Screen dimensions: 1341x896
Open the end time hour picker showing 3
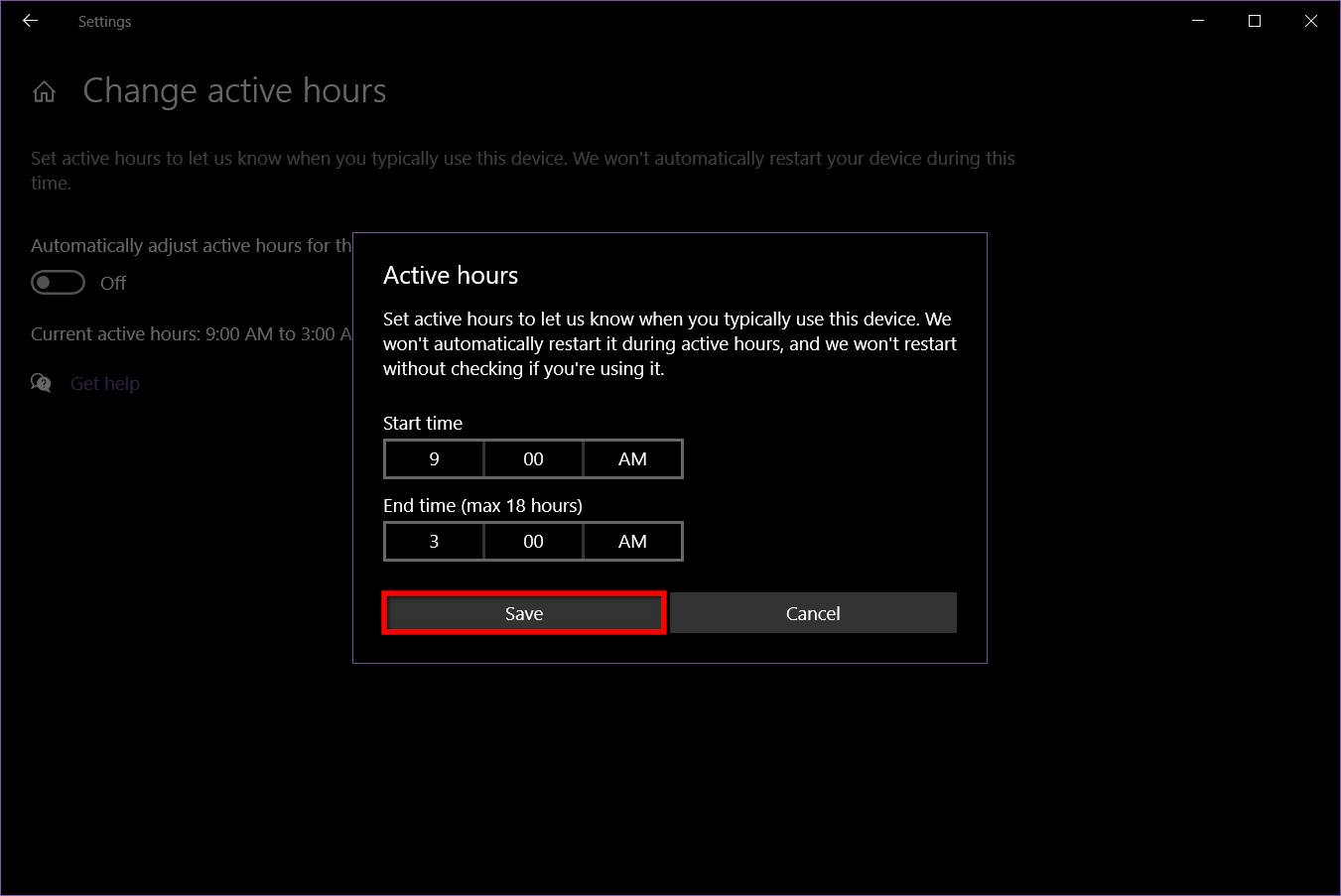click(434, 542)
